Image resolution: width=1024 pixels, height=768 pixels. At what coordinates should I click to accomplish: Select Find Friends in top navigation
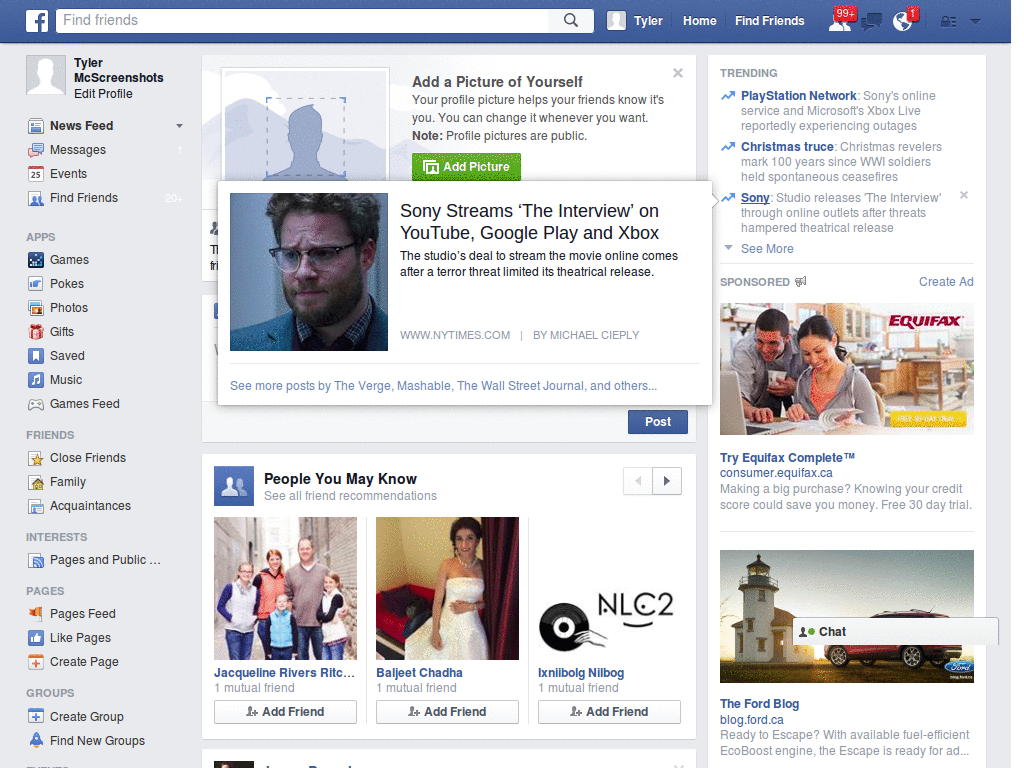click(x=769, y=20)
